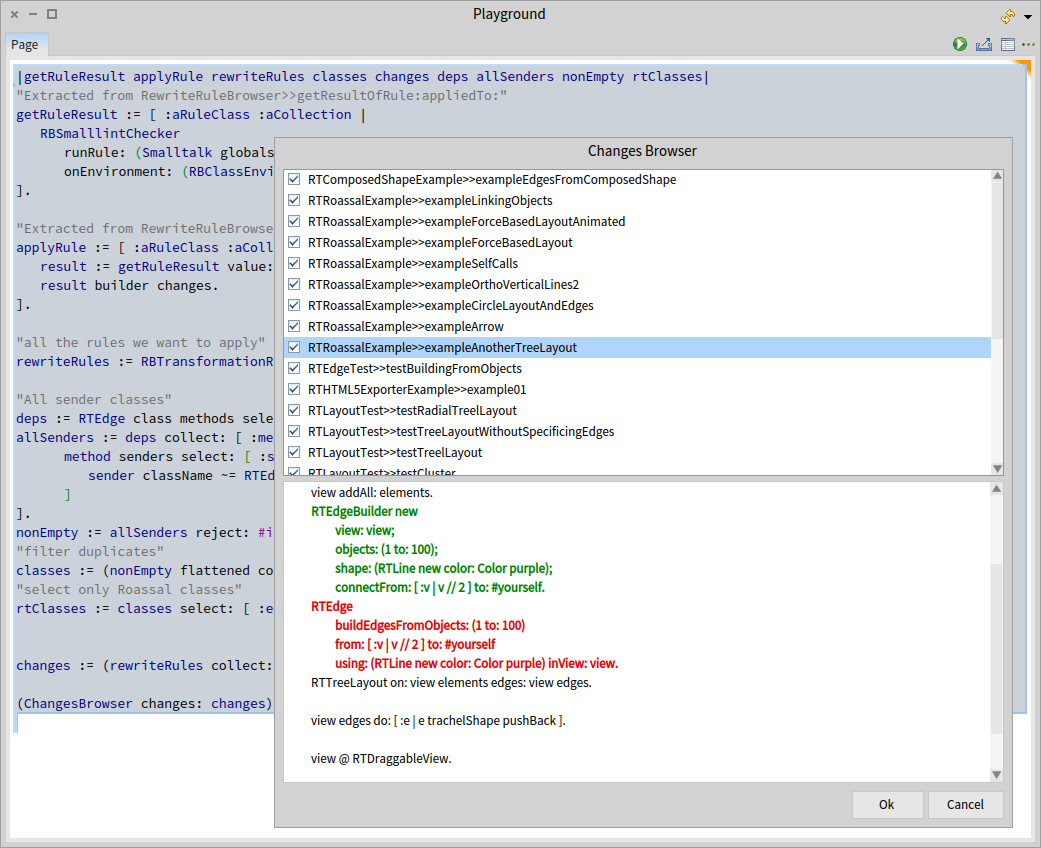Toggle the exampleOrthoVerticalLines2 checkbox
The image size is (1041, 848).
coord(294,284)
